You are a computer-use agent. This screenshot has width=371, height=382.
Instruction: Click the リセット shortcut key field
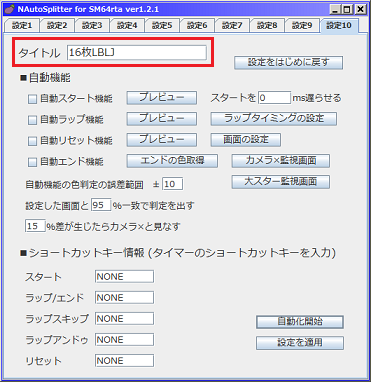click(124, 361)
